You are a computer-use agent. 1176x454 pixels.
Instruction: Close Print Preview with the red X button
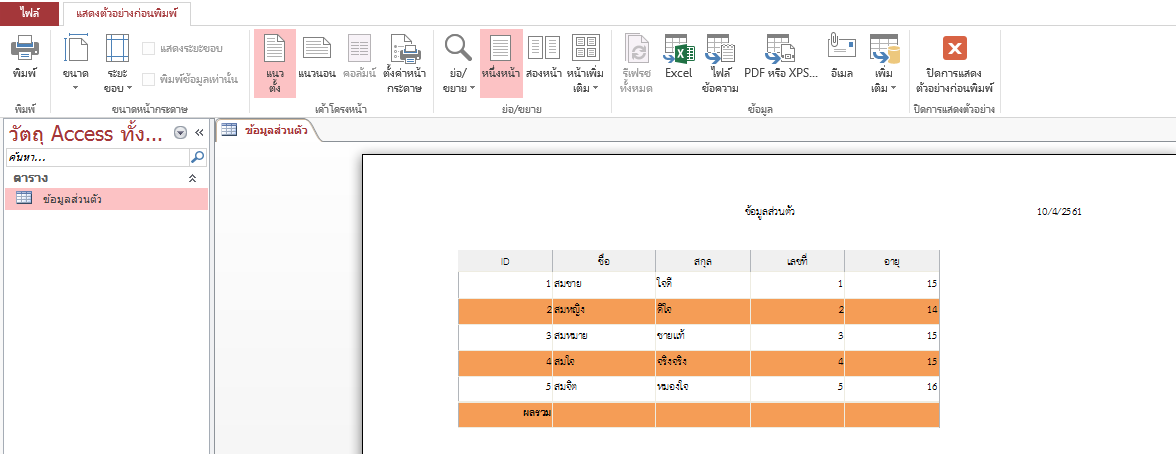pos(954,48)
